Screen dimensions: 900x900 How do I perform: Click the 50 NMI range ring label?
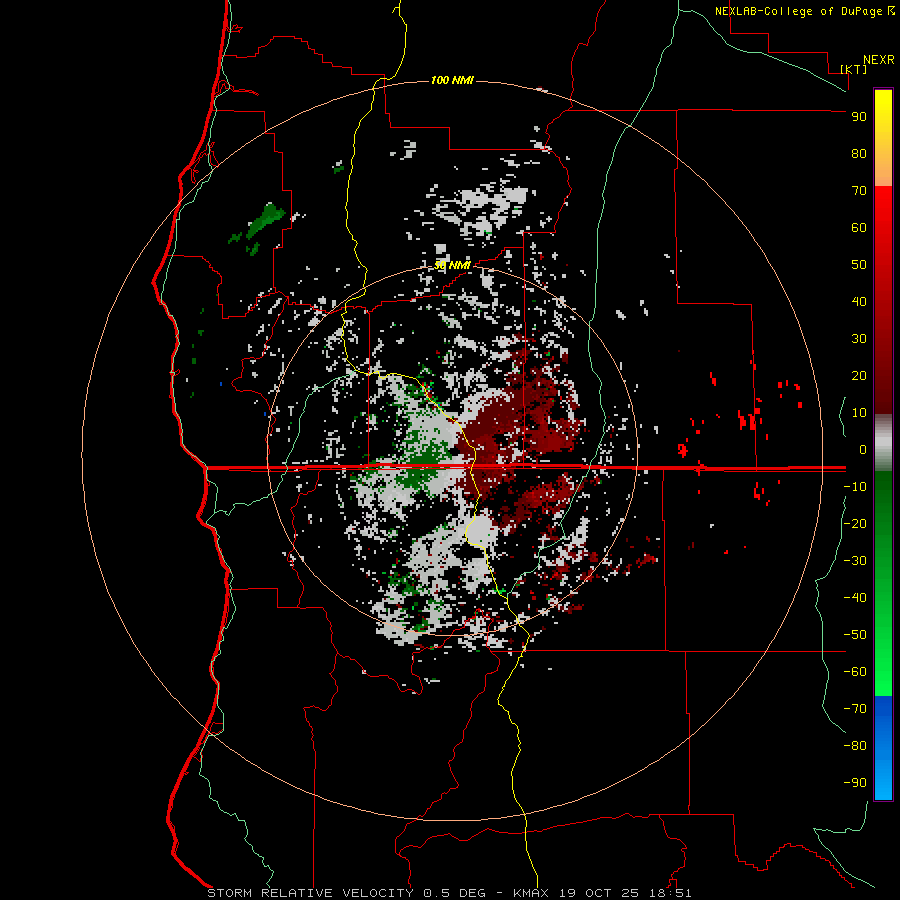coord(452,265)
